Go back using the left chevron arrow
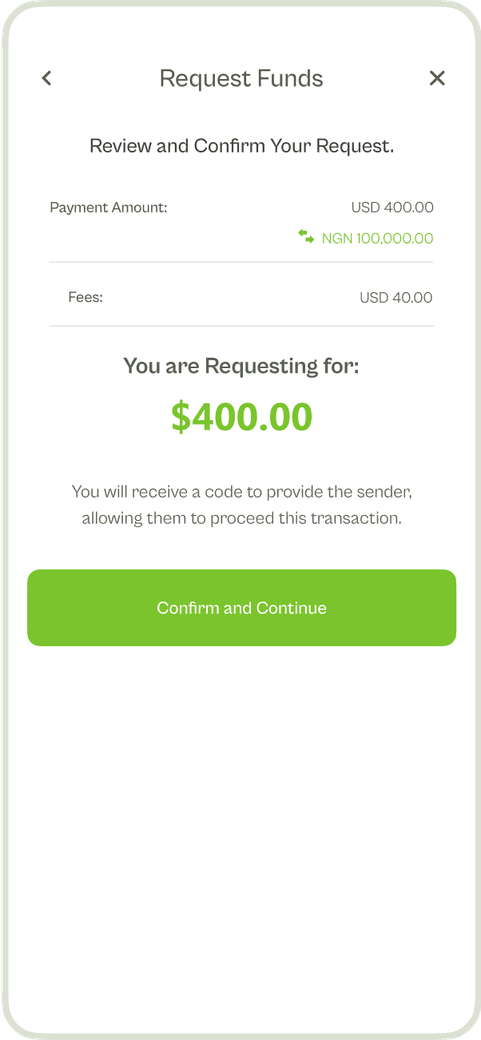 (46, 78)
